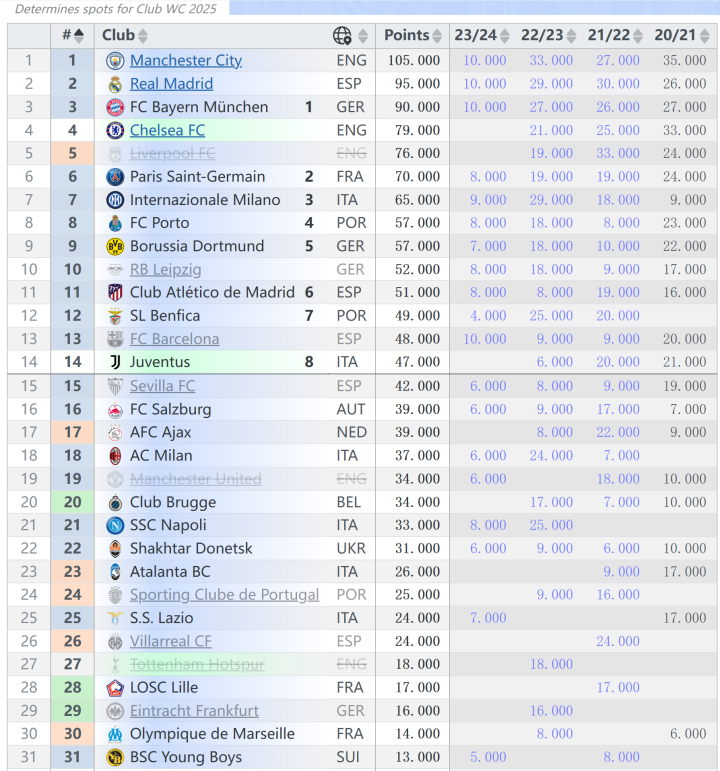The width and height of the screenshot is (720, 771).
Task: Select Manchester City's 105.000 points cell
Action: click(412, 61)
